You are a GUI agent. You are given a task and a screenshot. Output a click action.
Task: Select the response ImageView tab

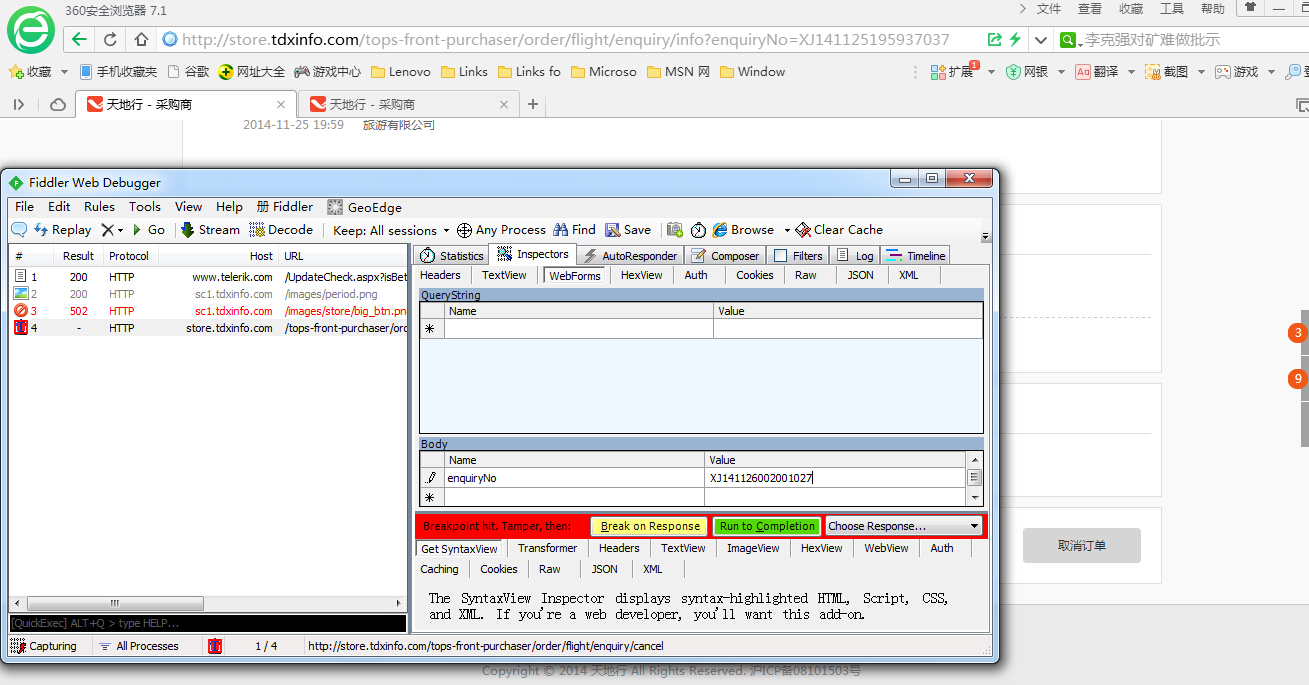(x=753, y=548)
